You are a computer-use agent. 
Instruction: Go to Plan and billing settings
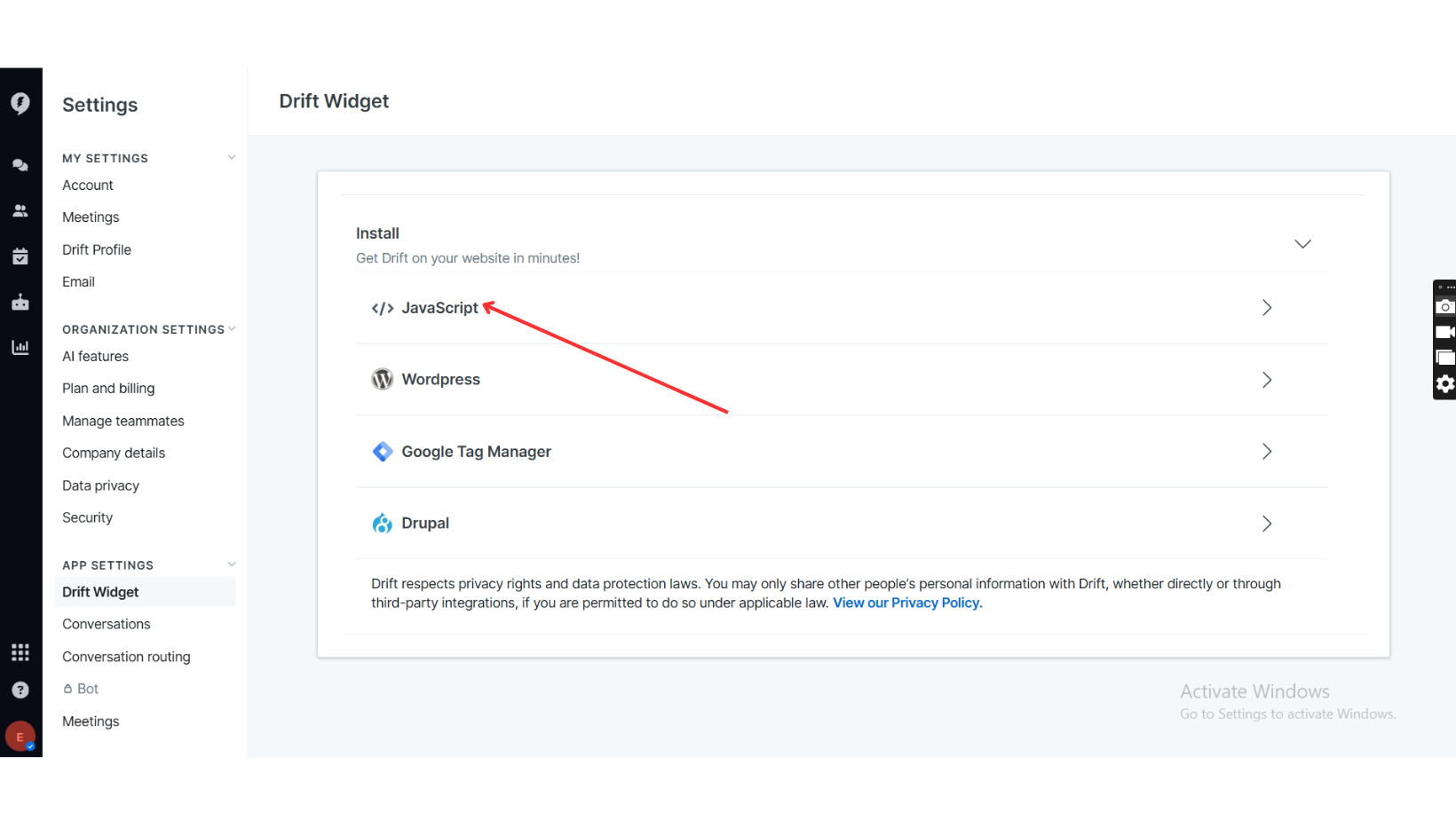108,389
